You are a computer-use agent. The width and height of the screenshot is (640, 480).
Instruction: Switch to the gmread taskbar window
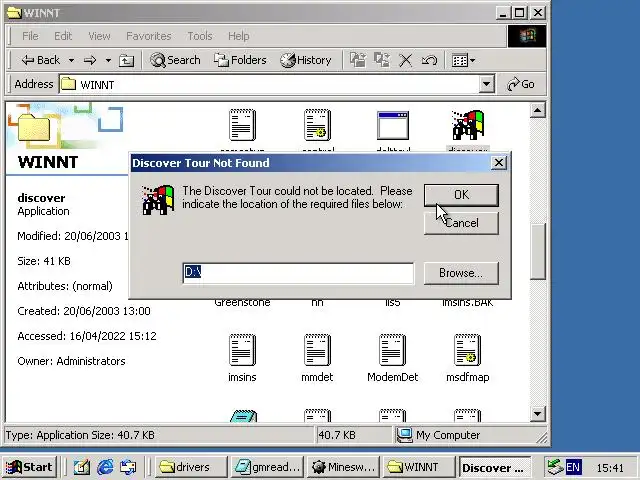tap(267, 467)
